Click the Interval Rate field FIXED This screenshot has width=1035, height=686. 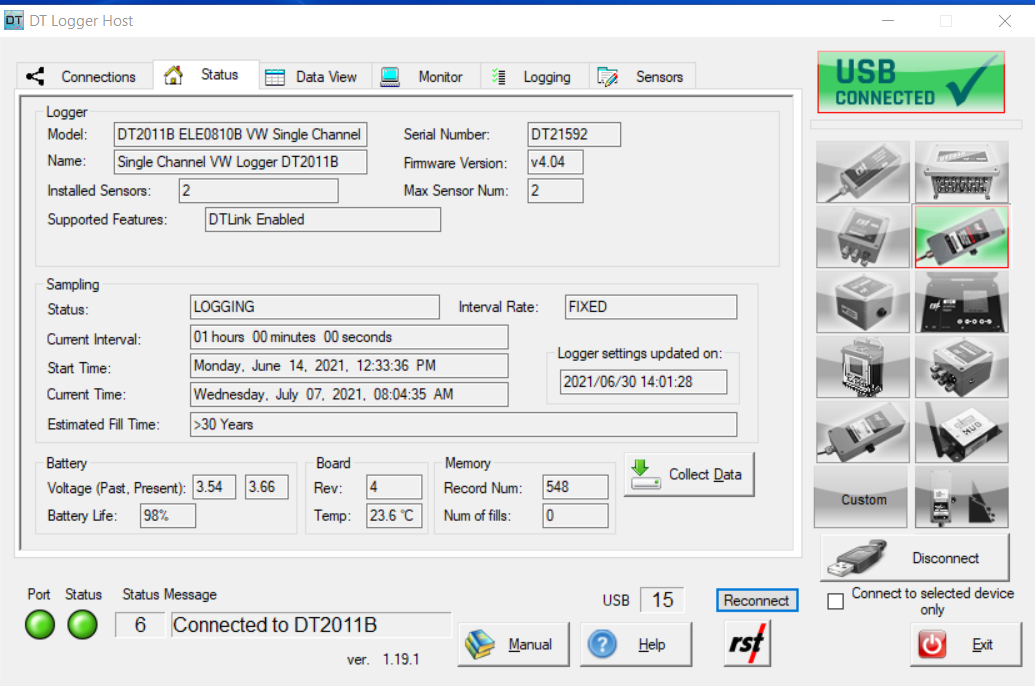(651, 307)
